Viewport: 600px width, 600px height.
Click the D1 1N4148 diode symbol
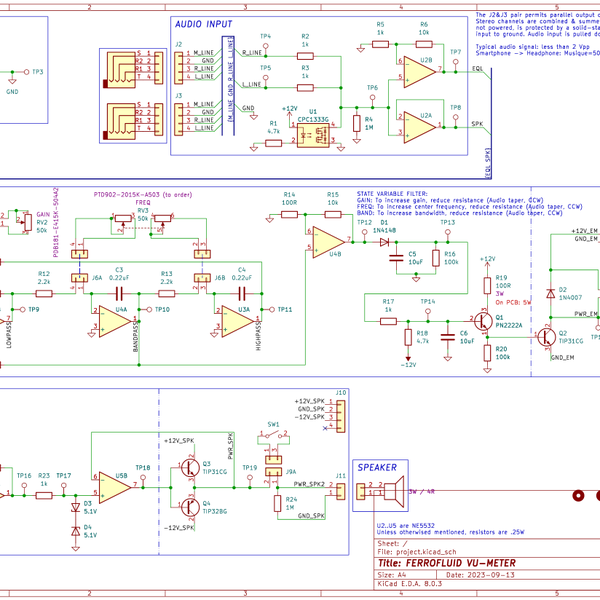coord(383,241)
